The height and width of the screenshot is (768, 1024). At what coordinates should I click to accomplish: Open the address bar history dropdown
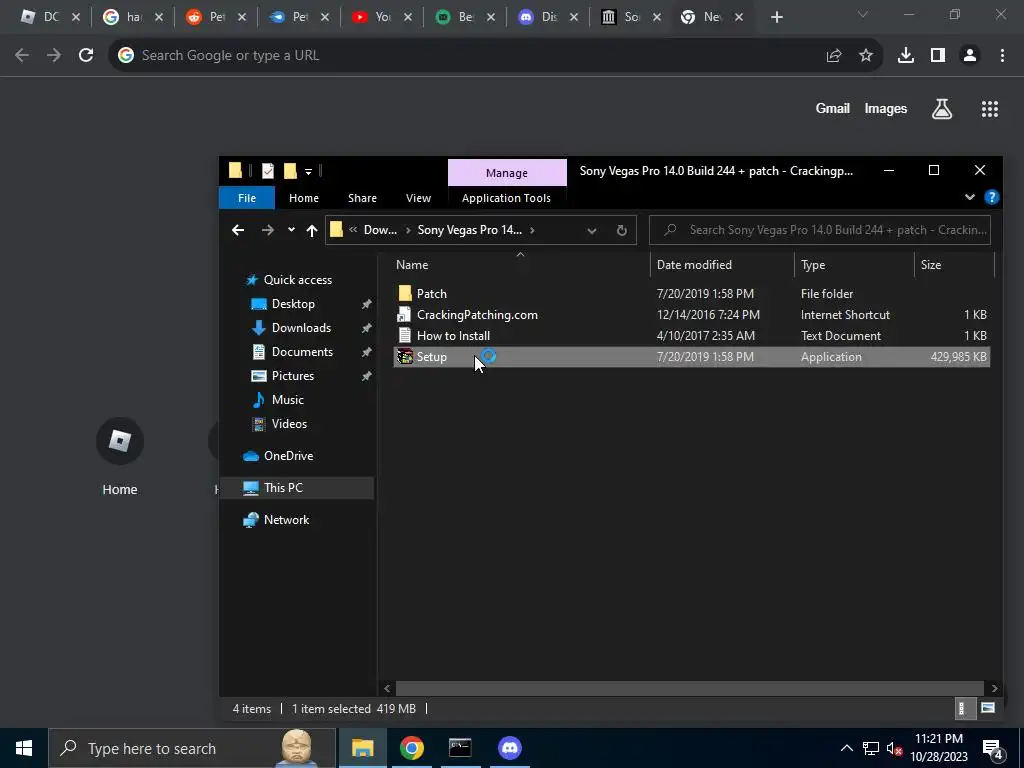click(x=592, y=230)
